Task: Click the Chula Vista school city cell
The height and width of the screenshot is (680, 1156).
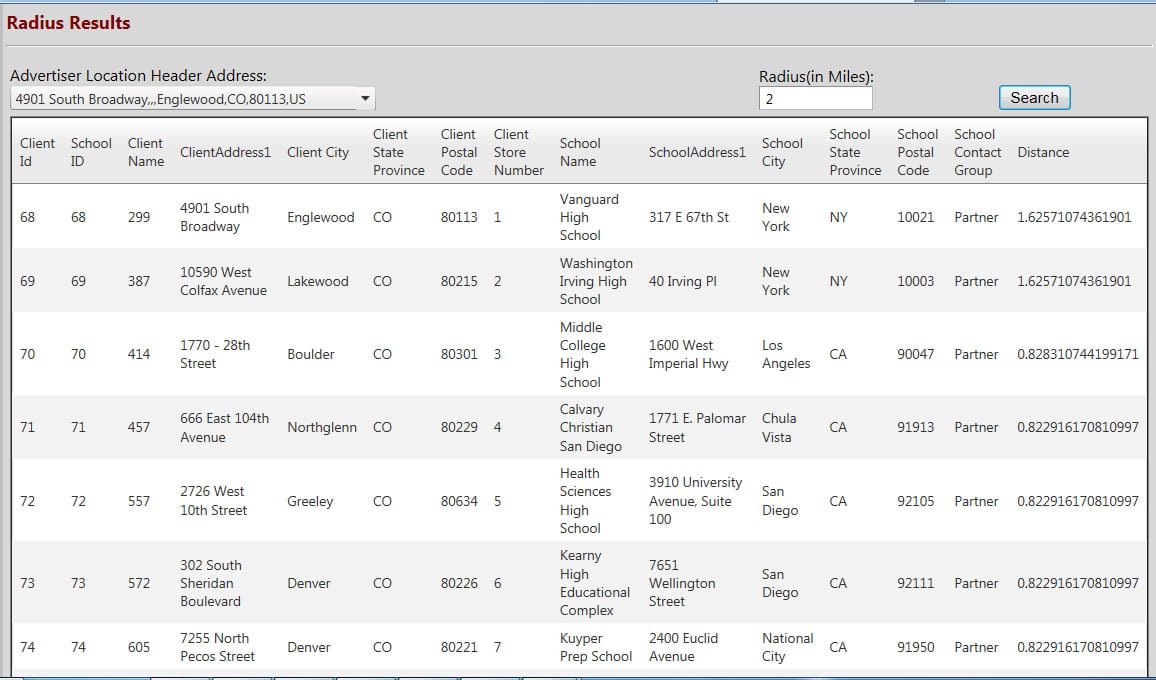Action: point(779,427)
